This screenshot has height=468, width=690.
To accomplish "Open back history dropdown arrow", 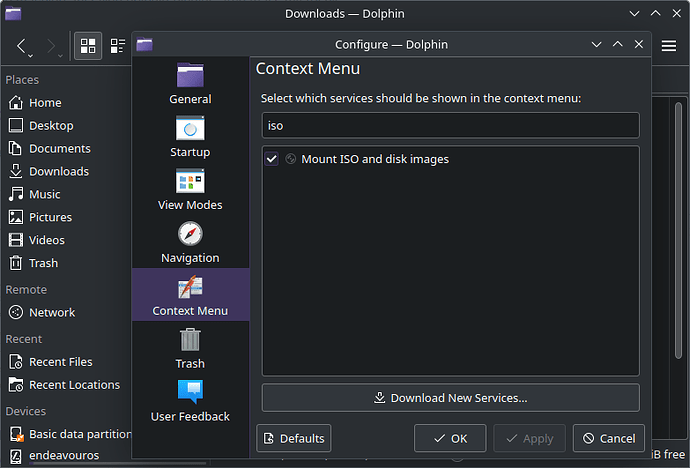I will pos(30,56).
